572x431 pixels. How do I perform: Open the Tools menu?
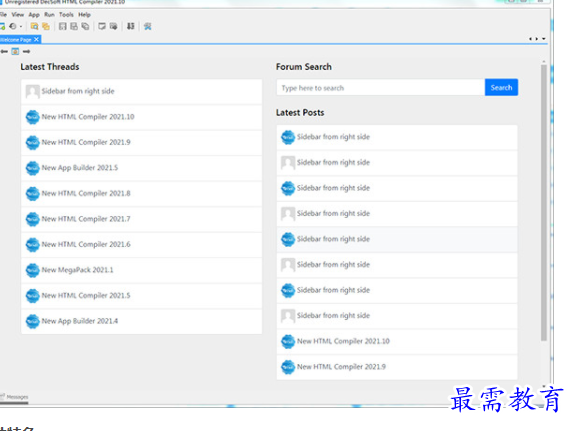pyautogui.click(x=66, y=15)
